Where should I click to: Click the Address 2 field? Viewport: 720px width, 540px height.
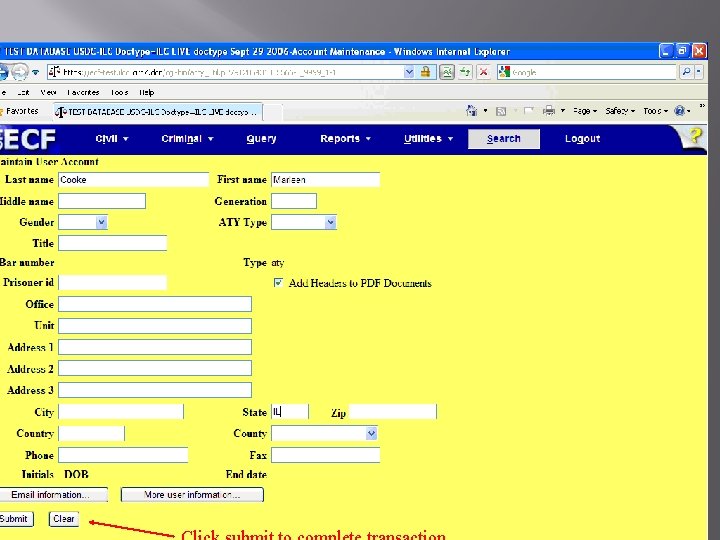point(155,368)
